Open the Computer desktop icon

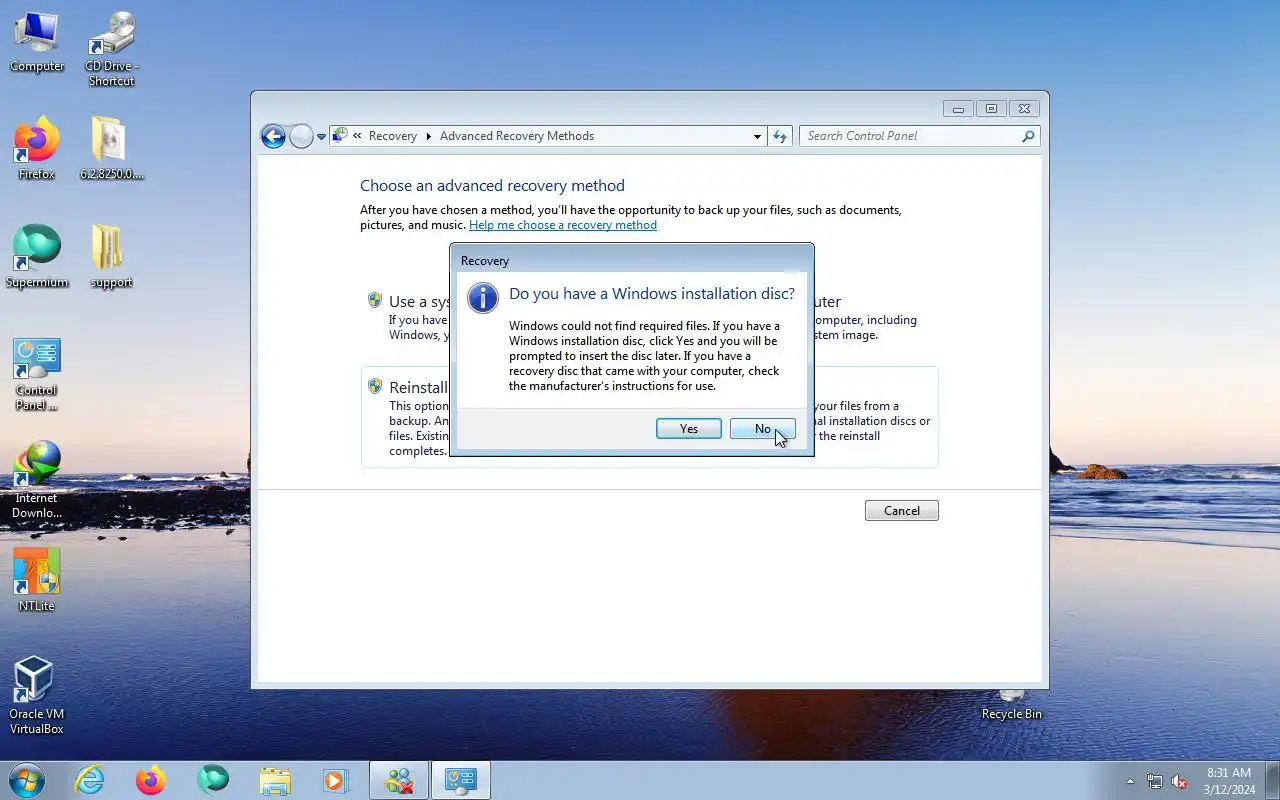(37, 42)
